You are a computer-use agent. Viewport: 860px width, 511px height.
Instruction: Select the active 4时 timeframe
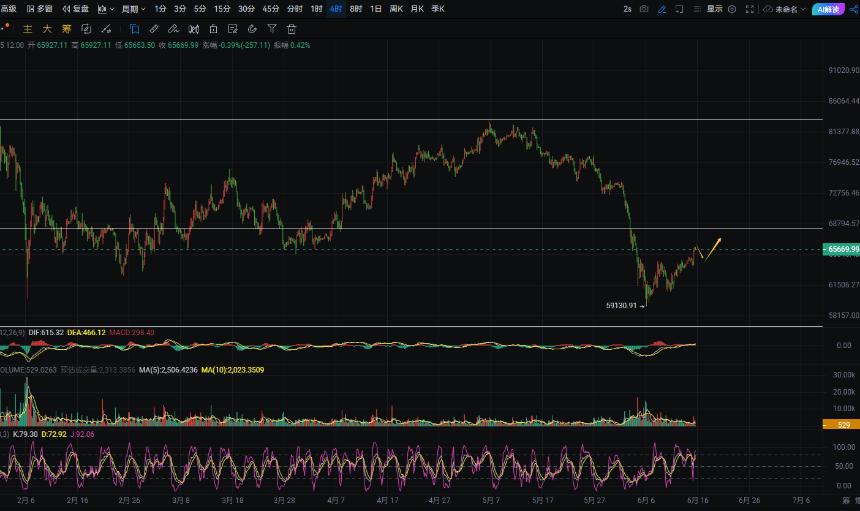pos(336,9)
